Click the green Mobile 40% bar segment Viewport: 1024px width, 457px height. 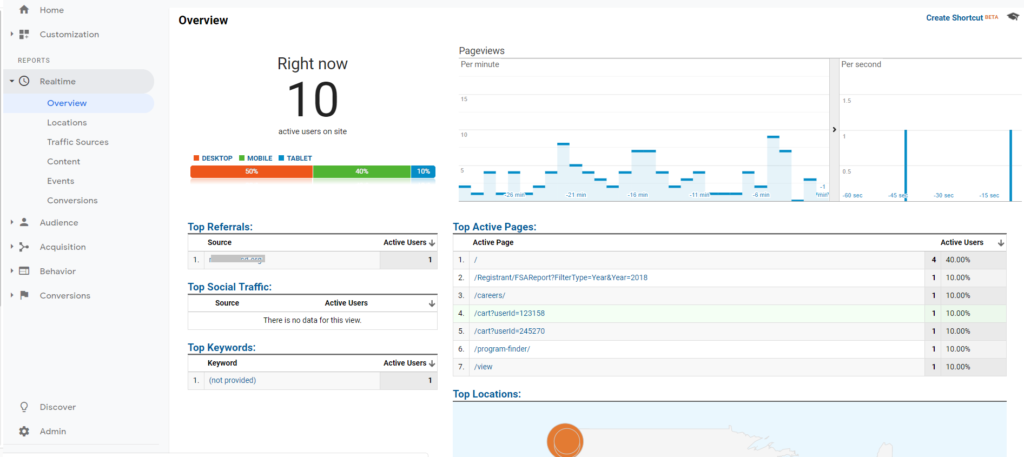[362, 172]
